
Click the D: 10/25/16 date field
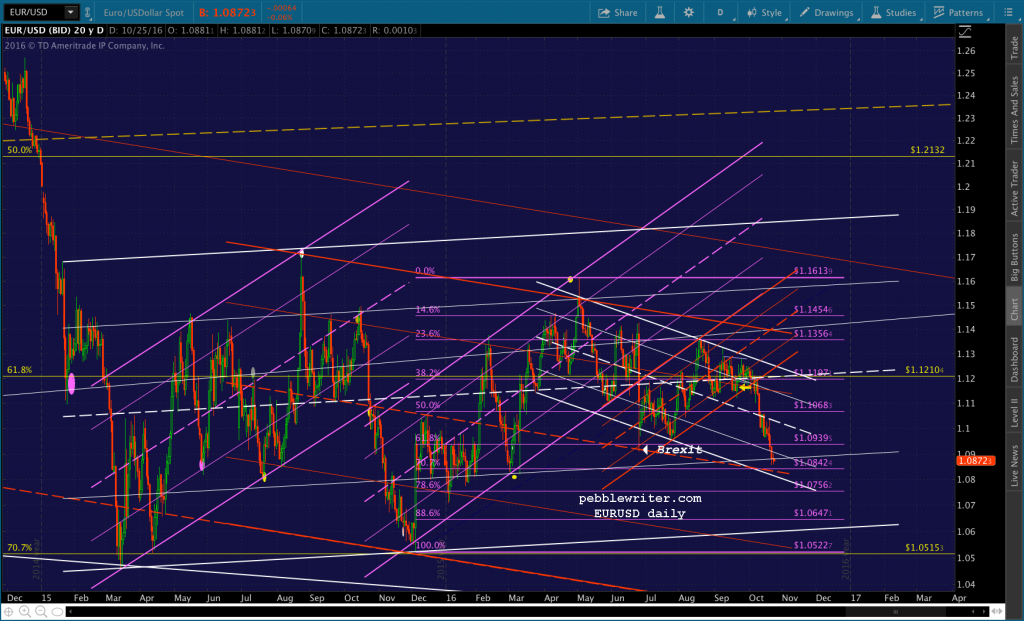[136, 30]
